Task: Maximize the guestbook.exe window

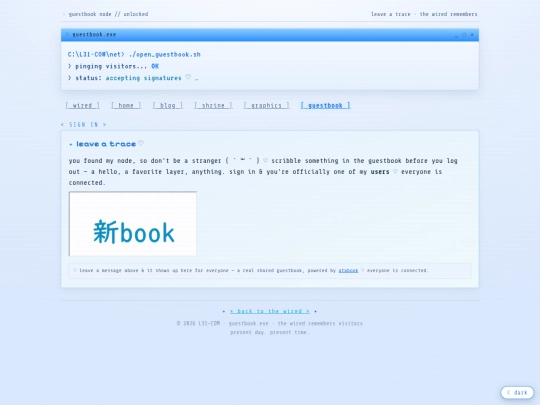Action: (464, 35)
